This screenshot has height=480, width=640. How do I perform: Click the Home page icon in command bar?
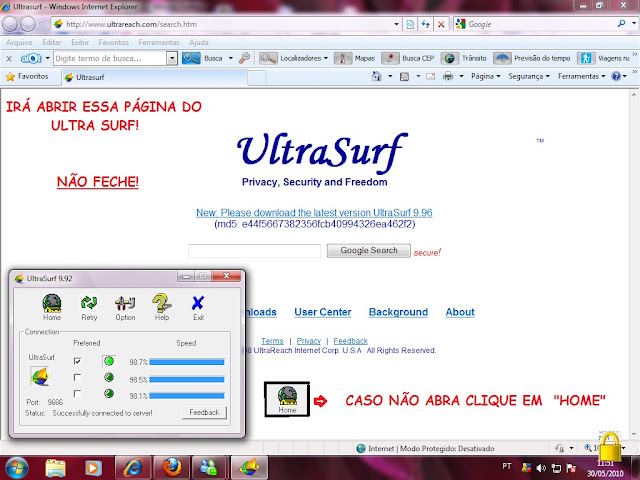[377, 76]
